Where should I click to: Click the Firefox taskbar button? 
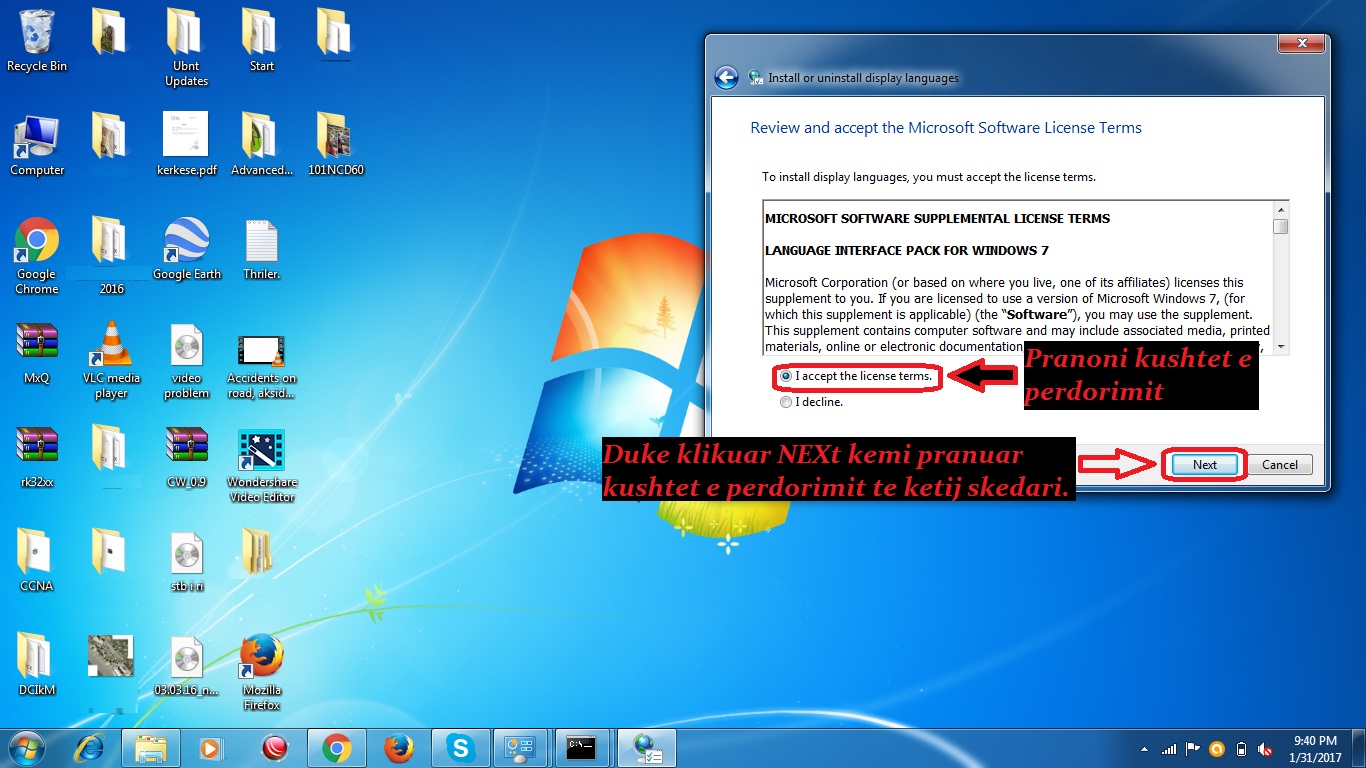pyautogui.click(x=399, y=748)
